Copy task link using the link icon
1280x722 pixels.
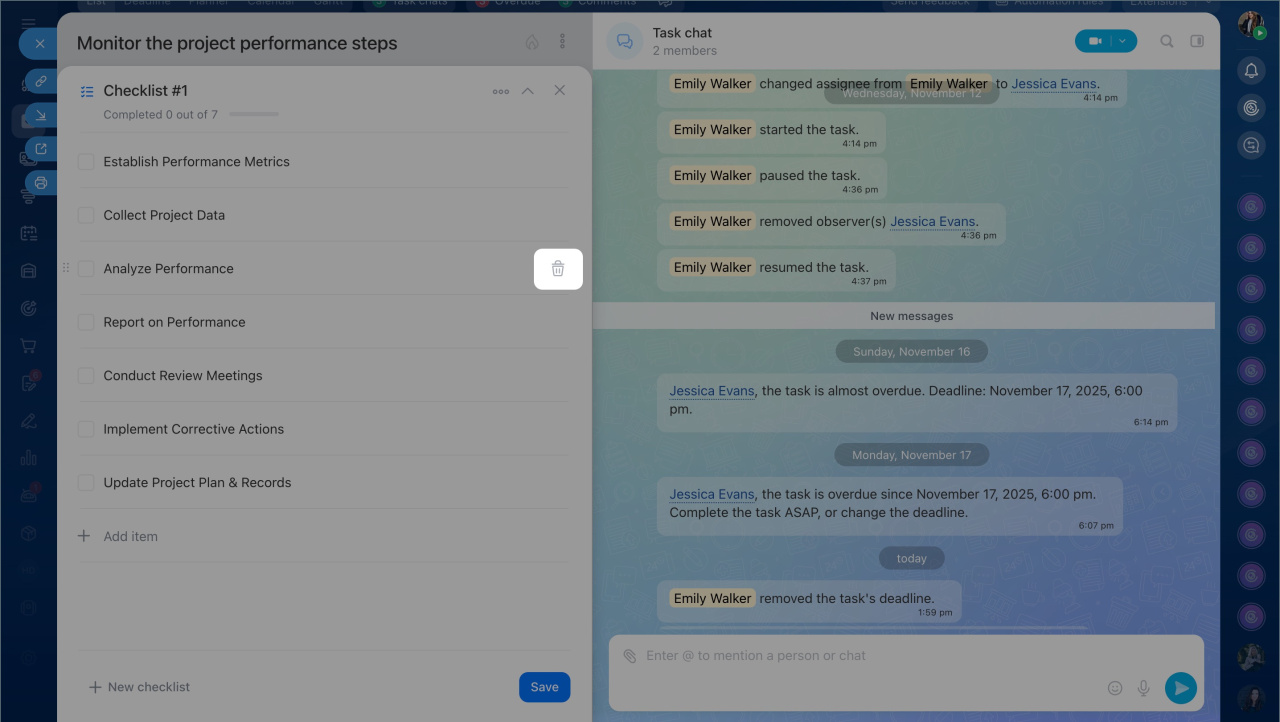coord(41,81)
